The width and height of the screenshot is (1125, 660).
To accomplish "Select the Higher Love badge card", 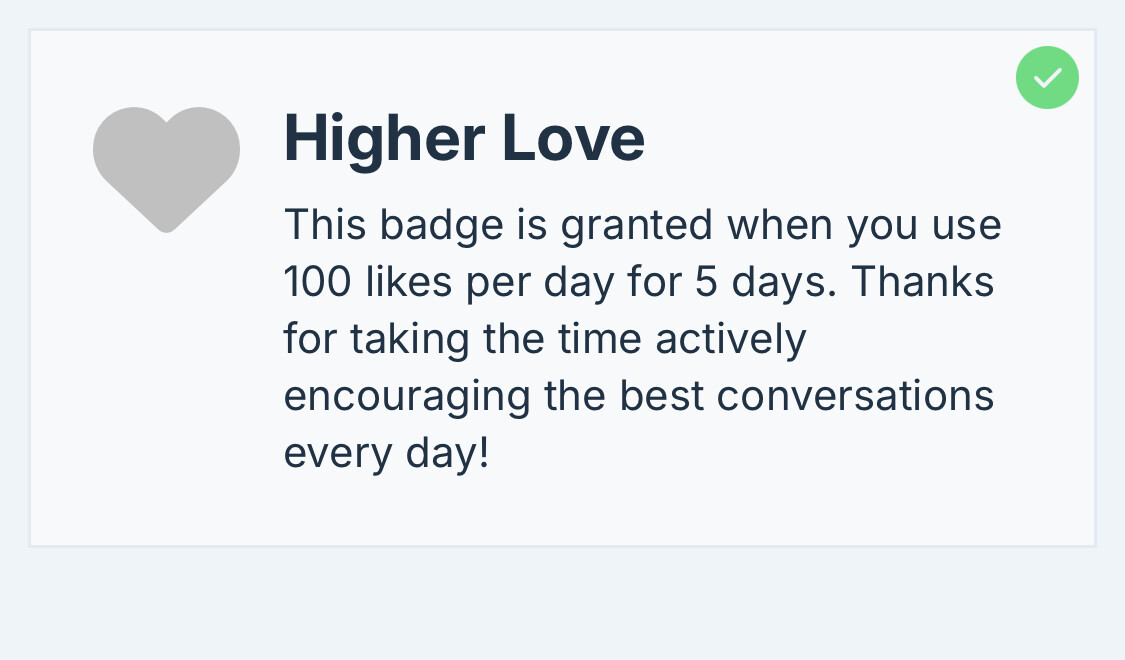I will (x=562, y=288).
